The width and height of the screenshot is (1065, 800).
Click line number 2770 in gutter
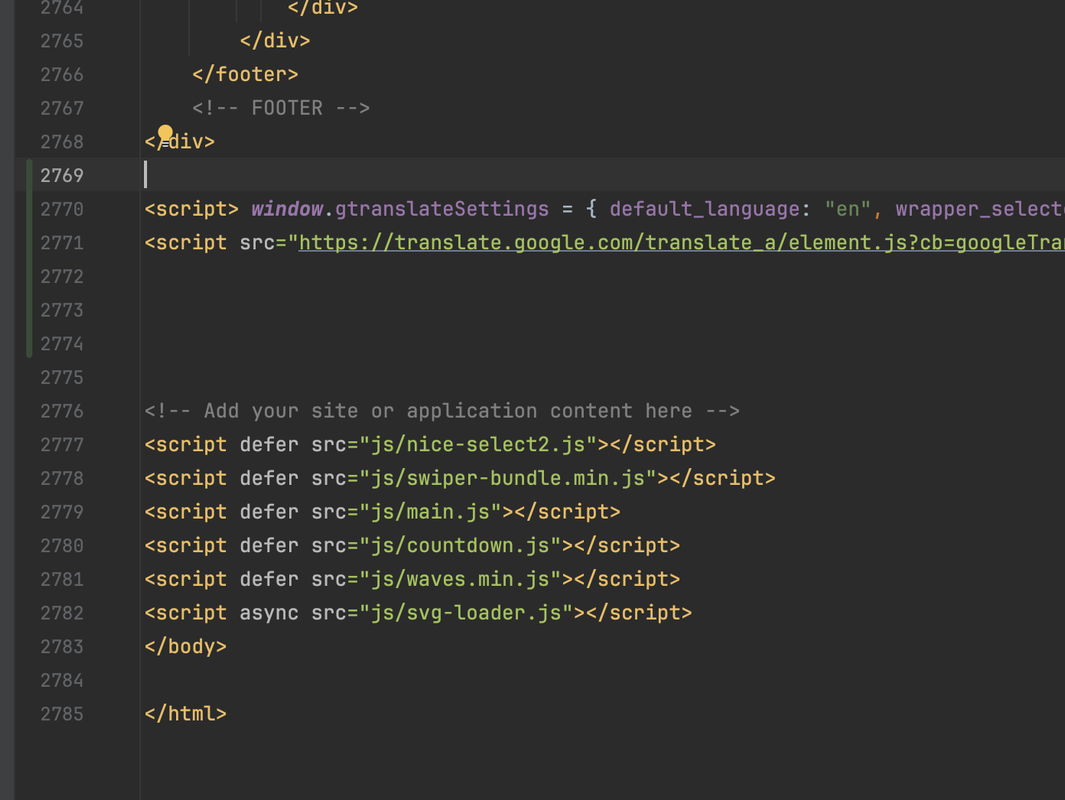62,209
